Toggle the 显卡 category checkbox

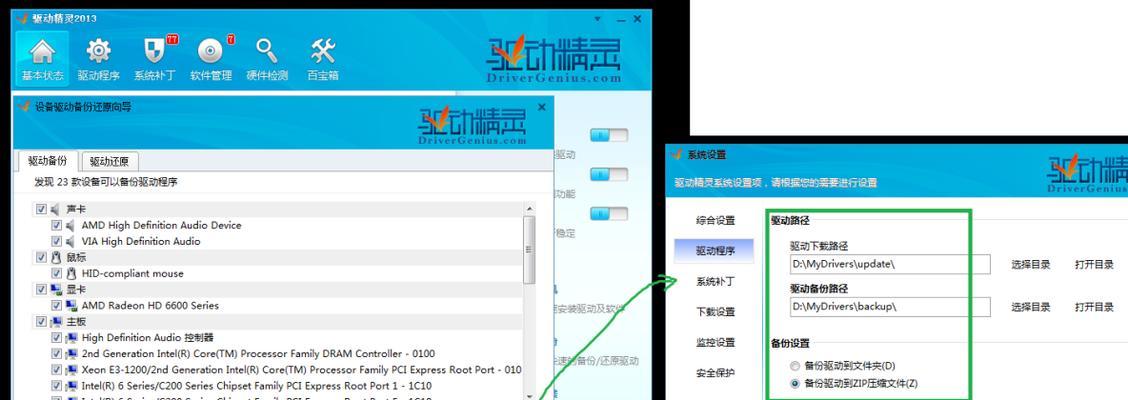[41, 289]
